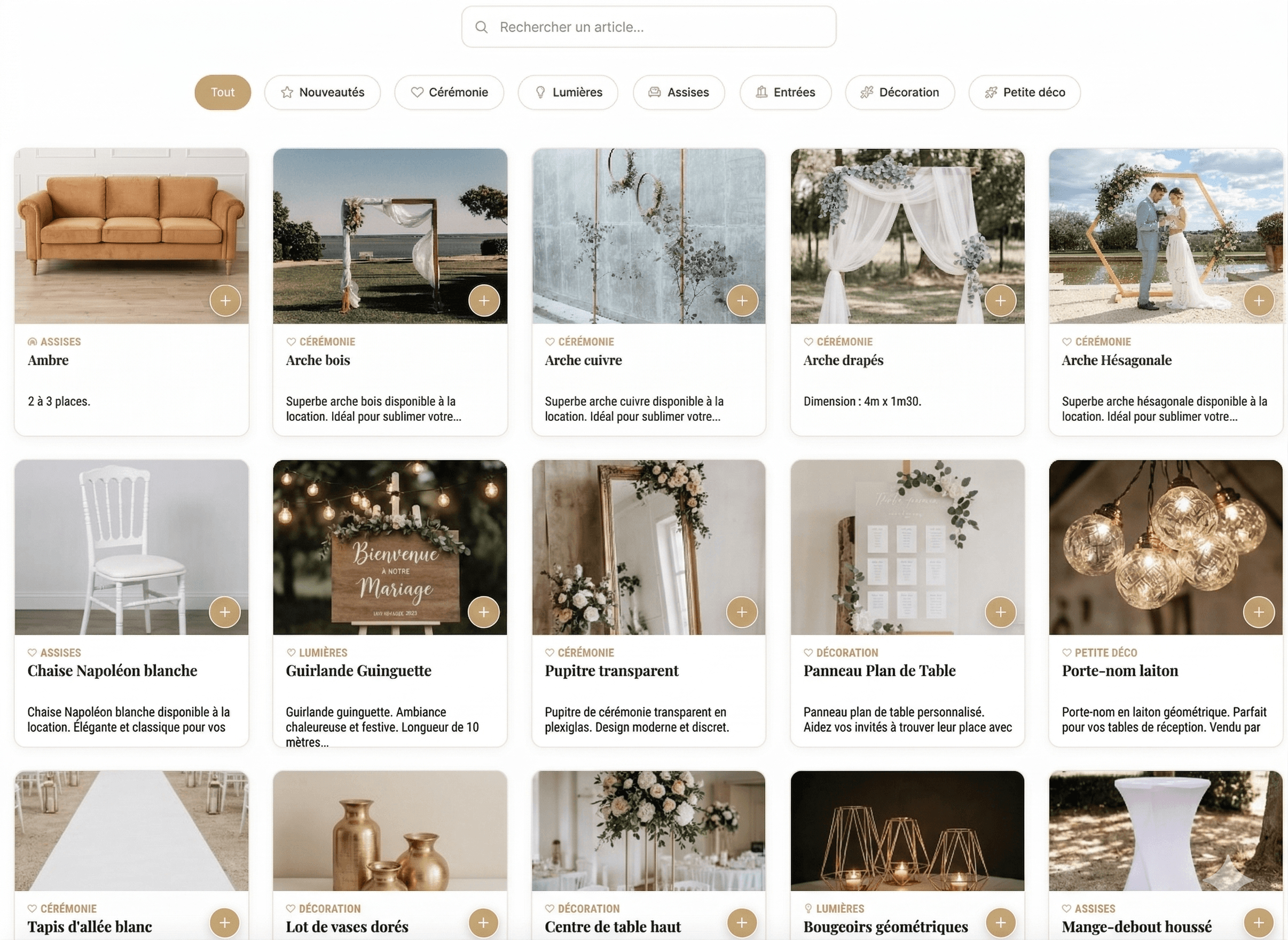This screenshot has width=1288, height=940.
Task: View the Chaise Napoléon blanche image
Action: (x=131, y=547)
